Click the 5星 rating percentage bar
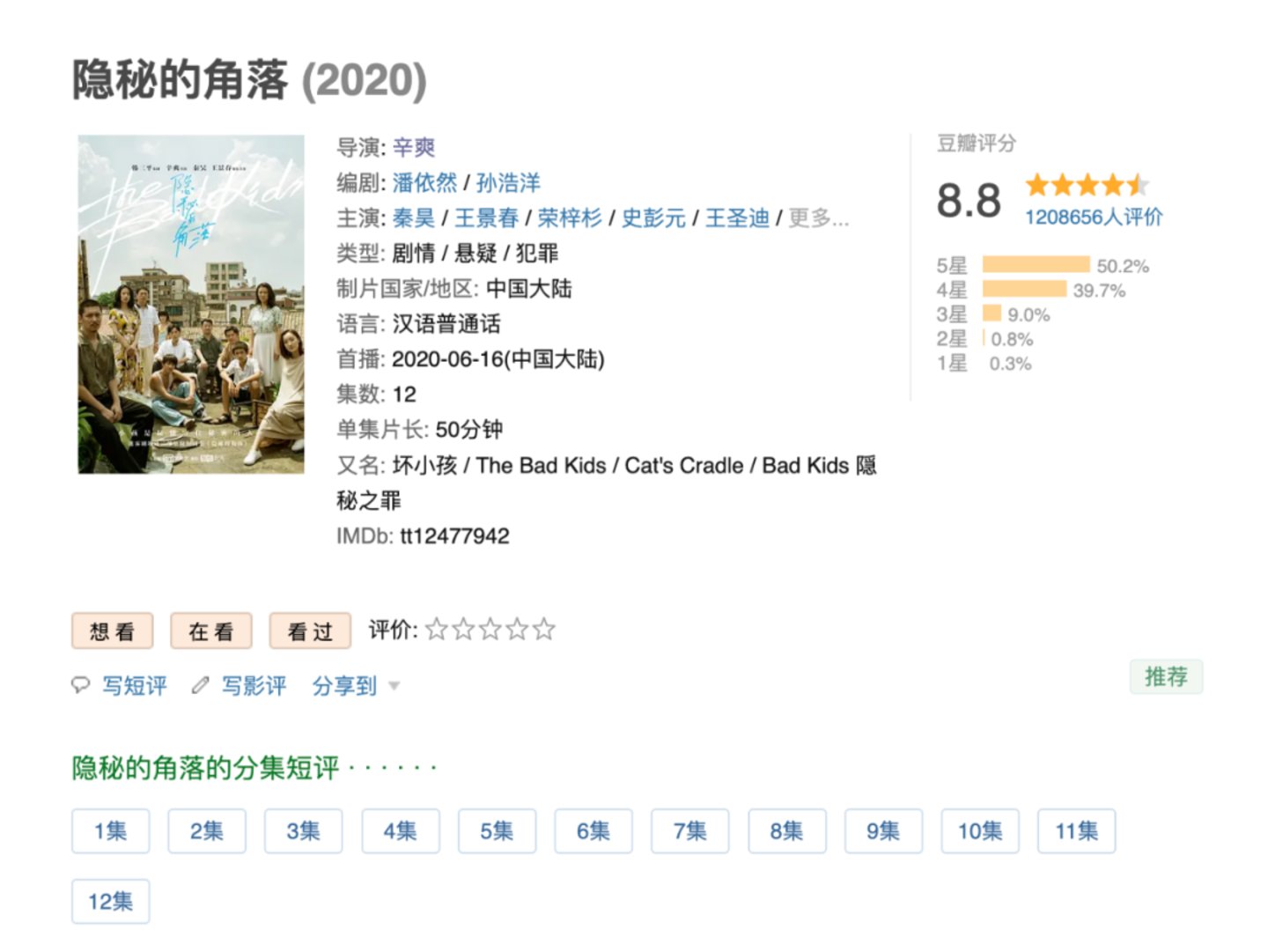The image size is (1268, 952). click(1036, 265)
